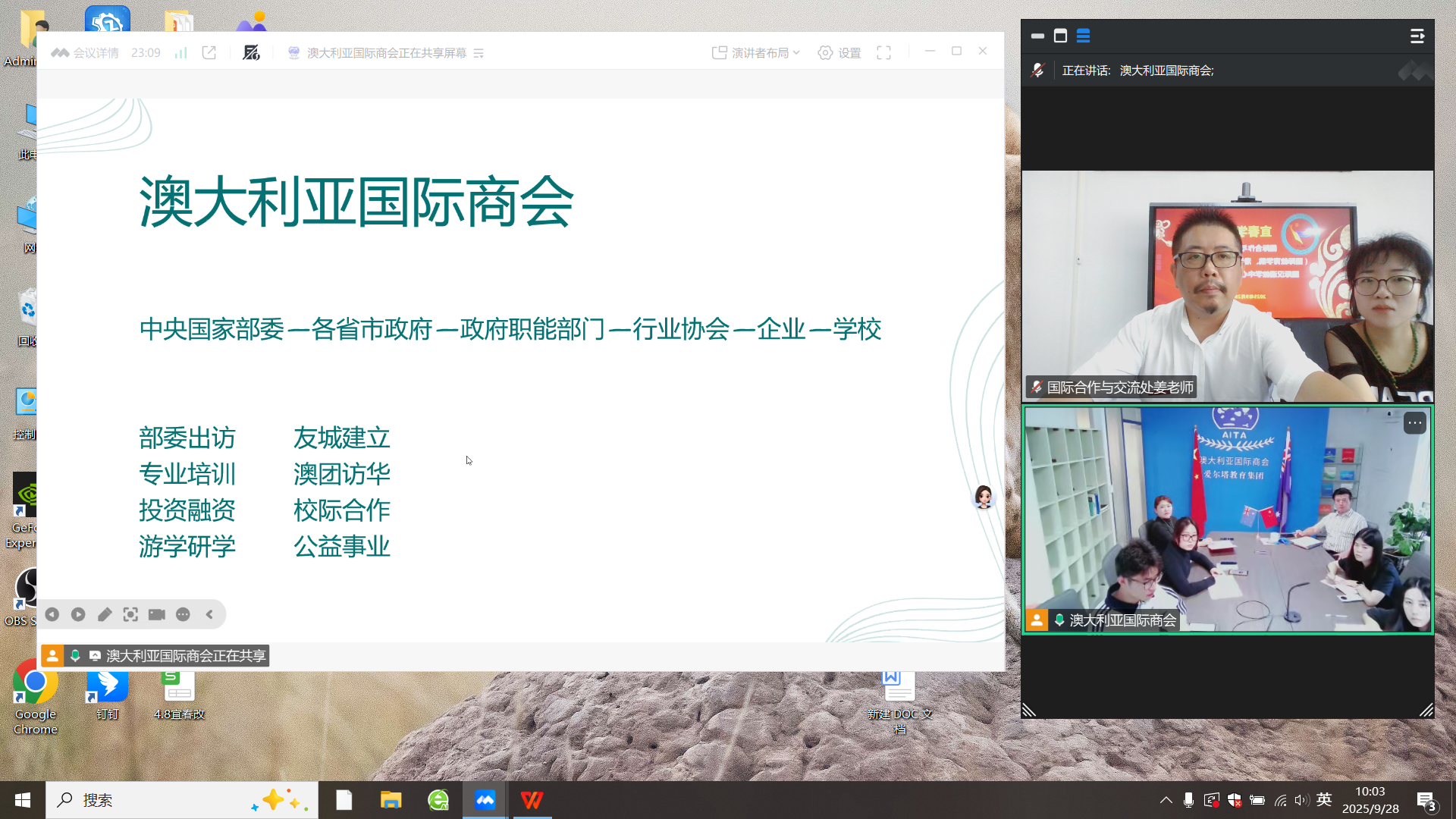Start recording with the camera icon
This screenshot has height=819, width=1456.
click(x=157, y=614)
